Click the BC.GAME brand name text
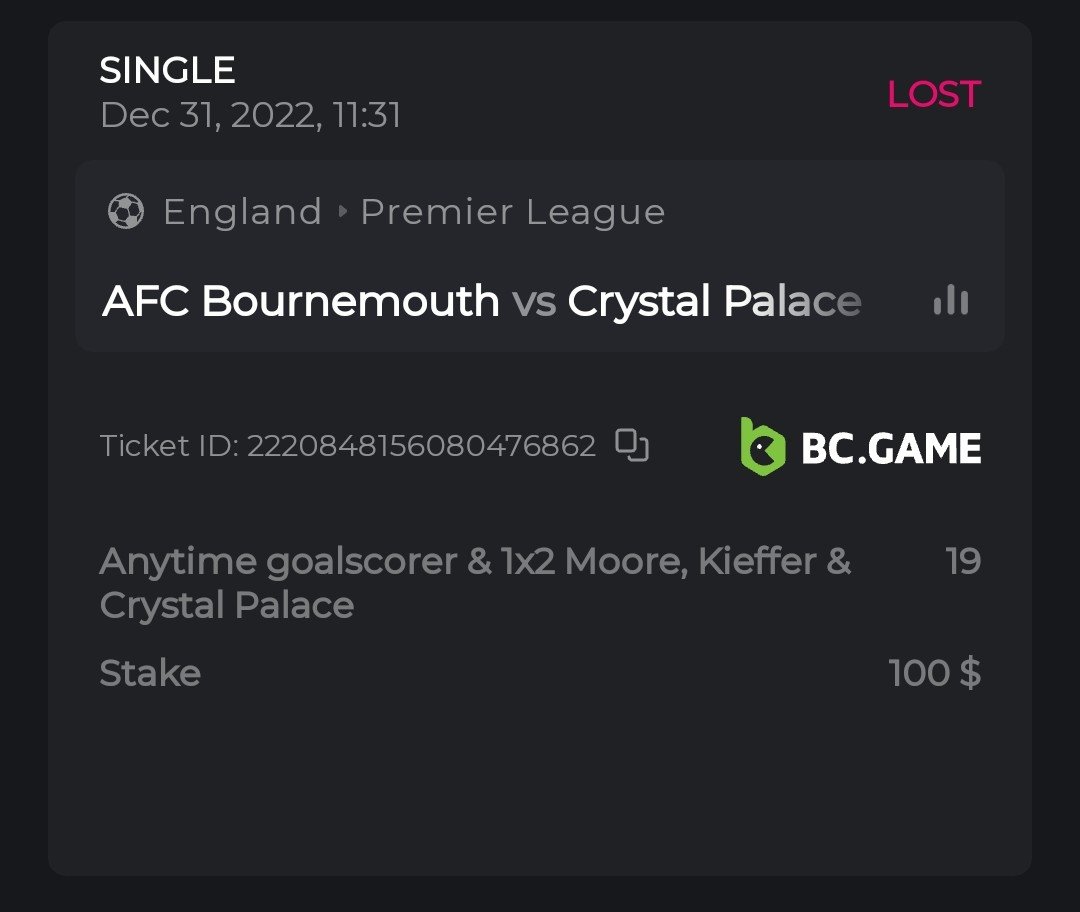Viewport: 1080px width, 912px height. [891, 448]
